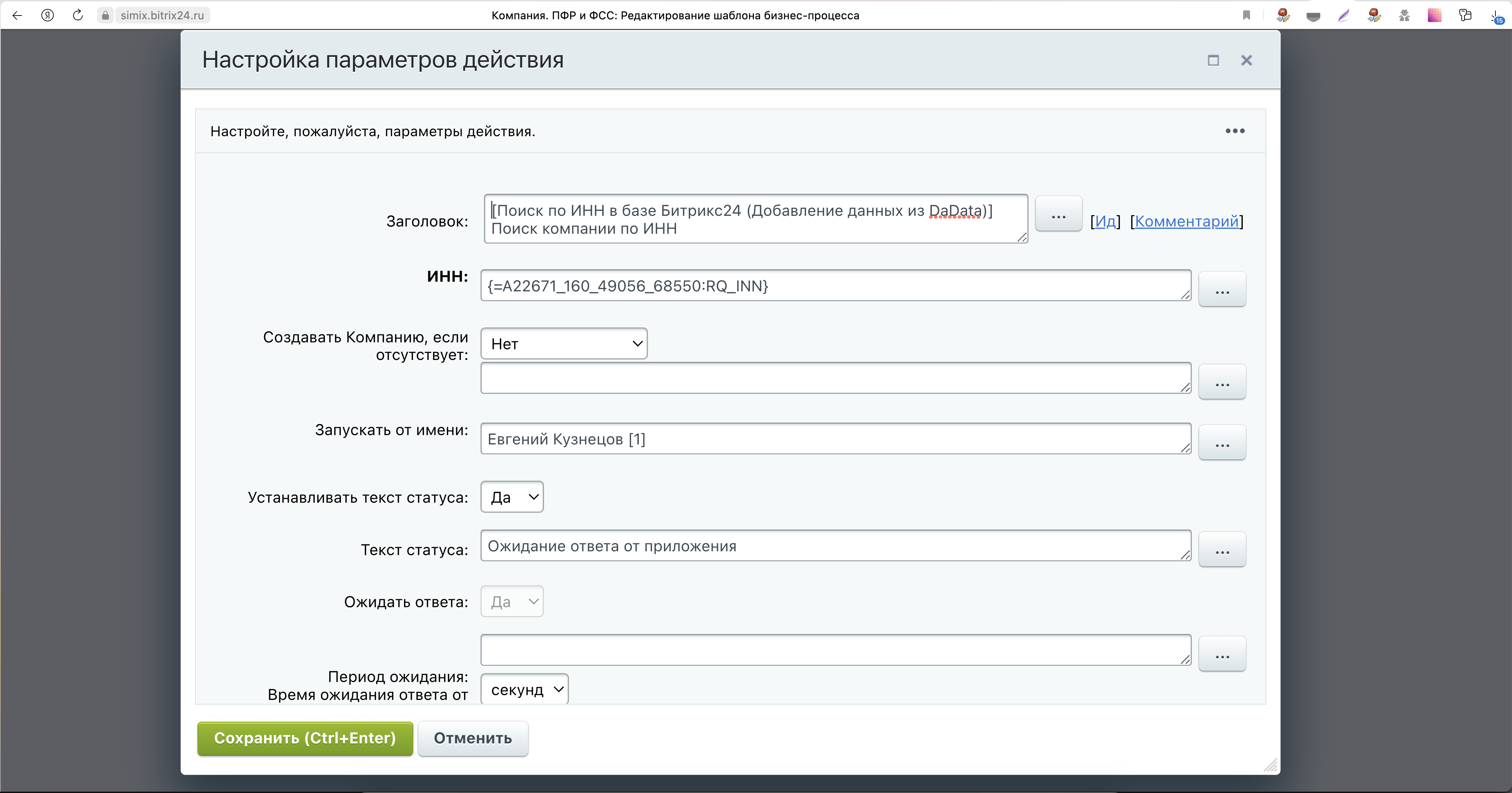Open the Комментарий link
Viewport: 1512px width, 793px height.
tap(1186, 221)
